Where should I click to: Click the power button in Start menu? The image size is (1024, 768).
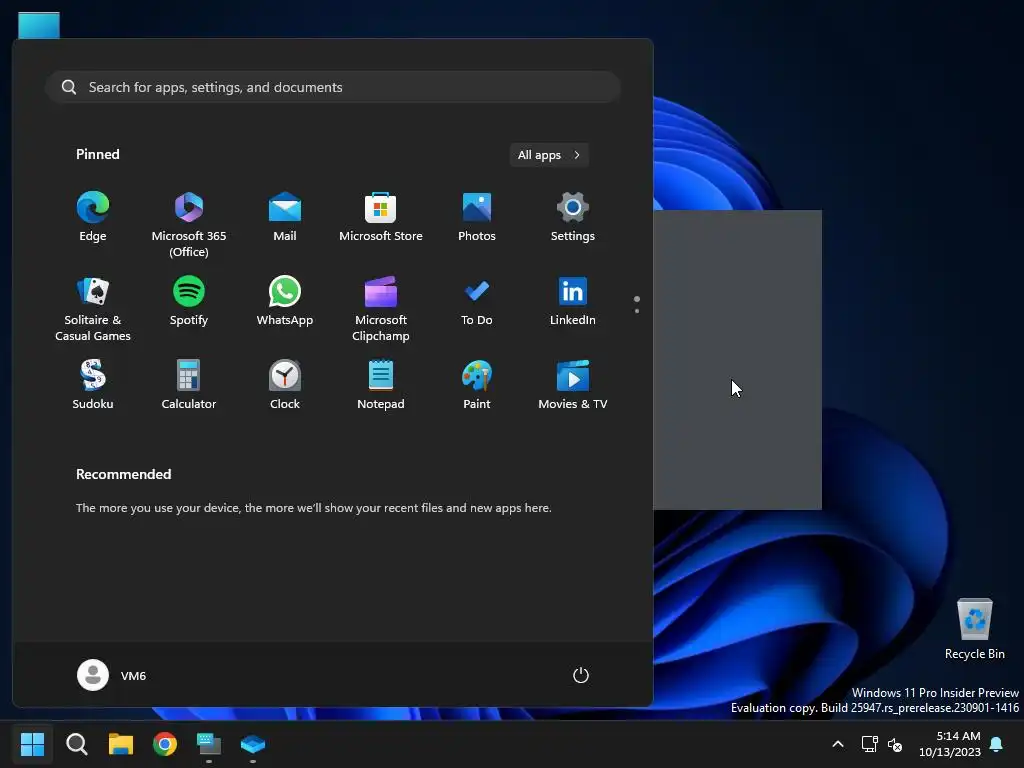tap(581, 675)
